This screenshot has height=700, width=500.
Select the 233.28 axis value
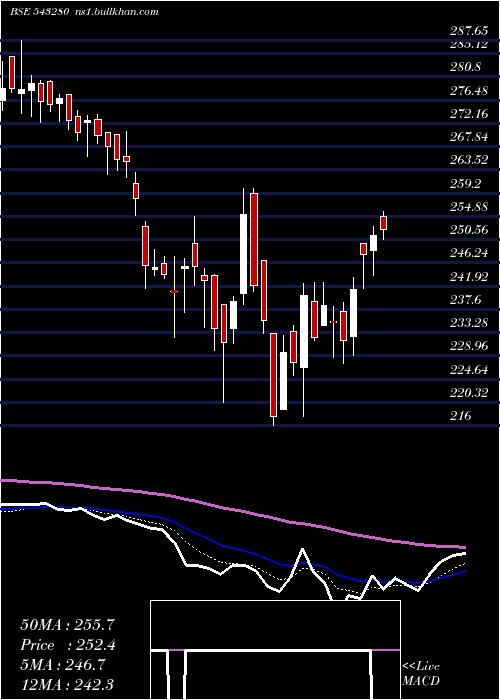(x=469, y=322)
